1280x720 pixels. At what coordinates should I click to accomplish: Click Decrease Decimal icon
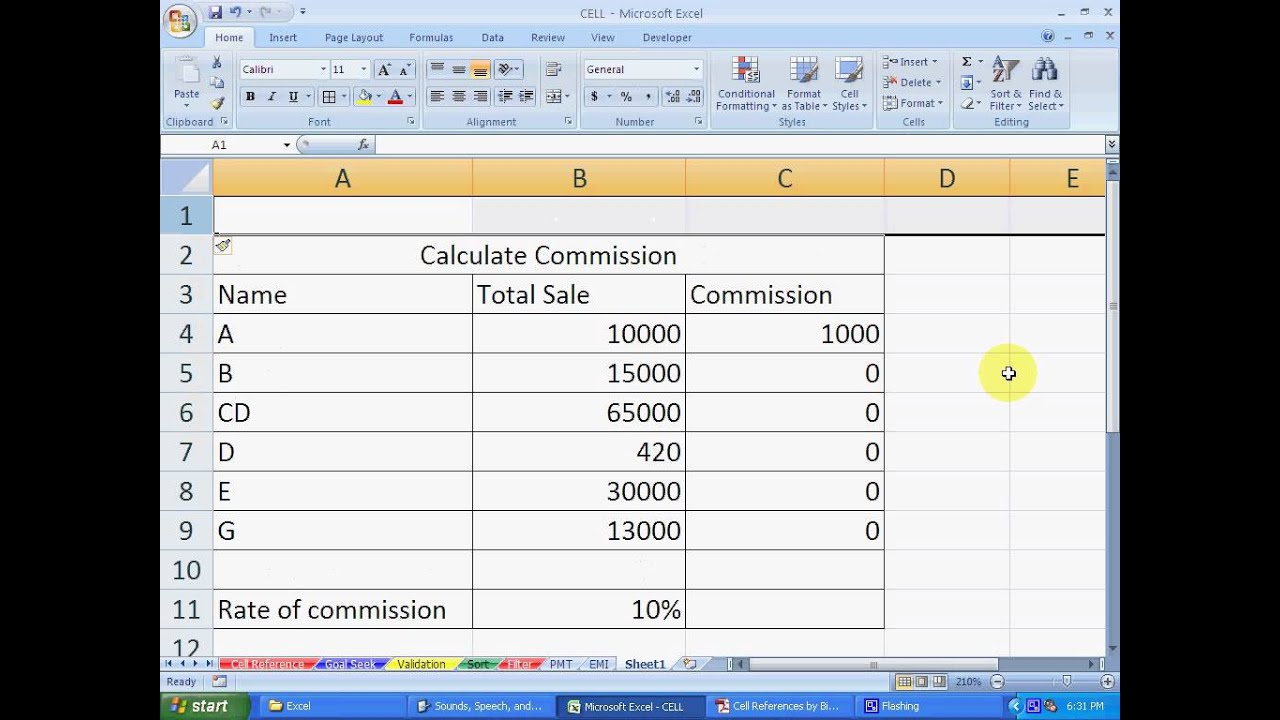pyautogui.click(x=692, y=97)
